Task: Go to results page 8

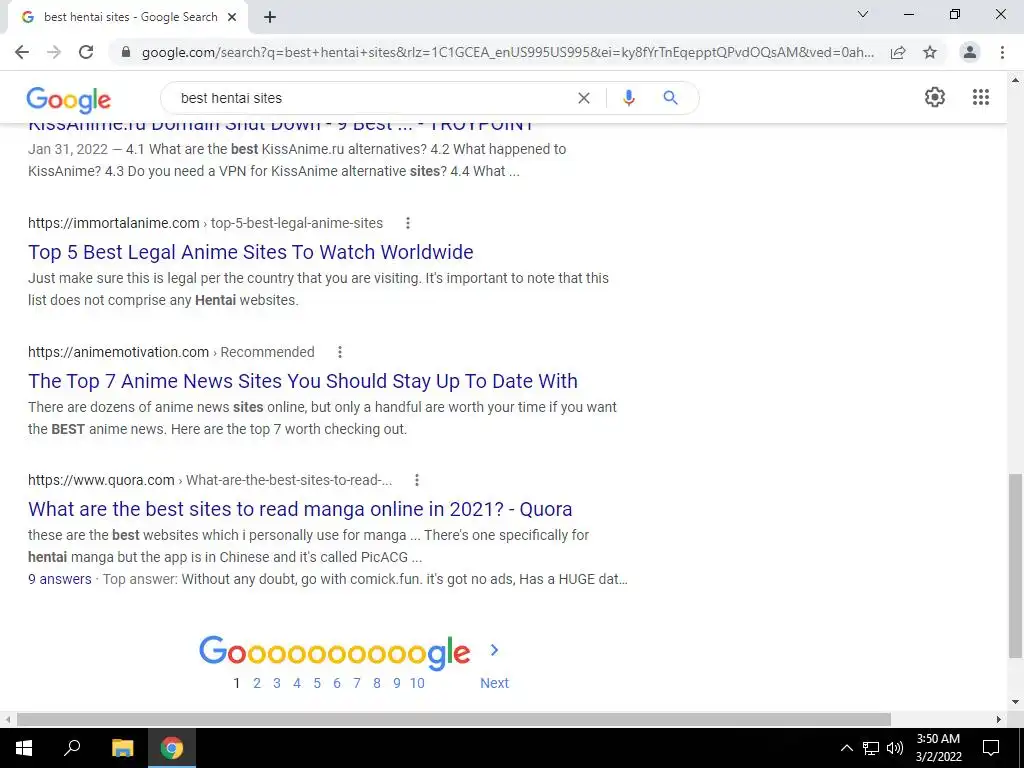Action: (377, 683)
